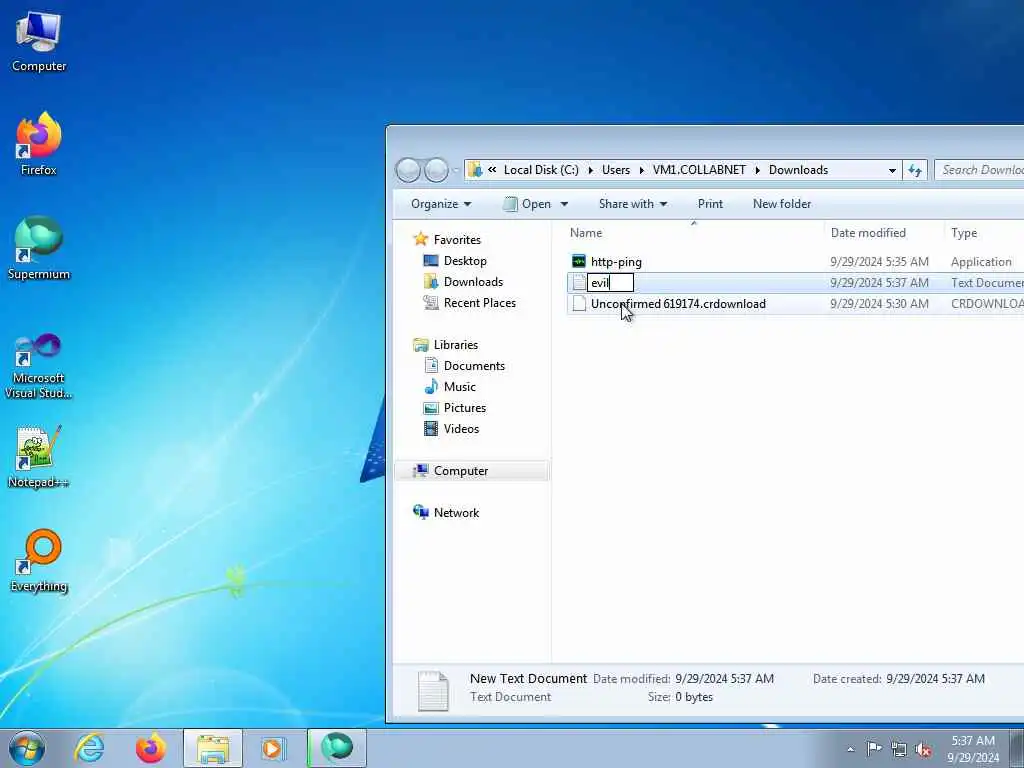This screenshot has height=768, width=1024.
Task: Go back with the Explorer Back button
Action: tap(408, 170)
